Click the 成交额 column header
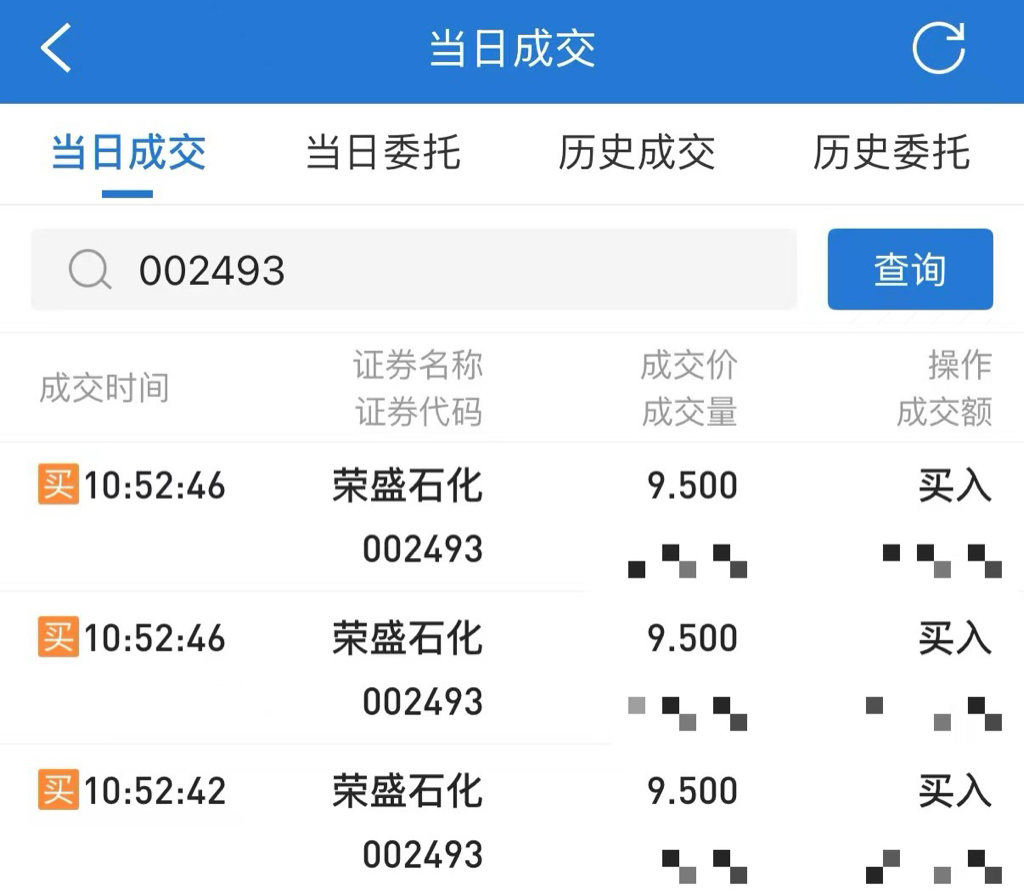The image size is (1024, 895). point(944,412)
